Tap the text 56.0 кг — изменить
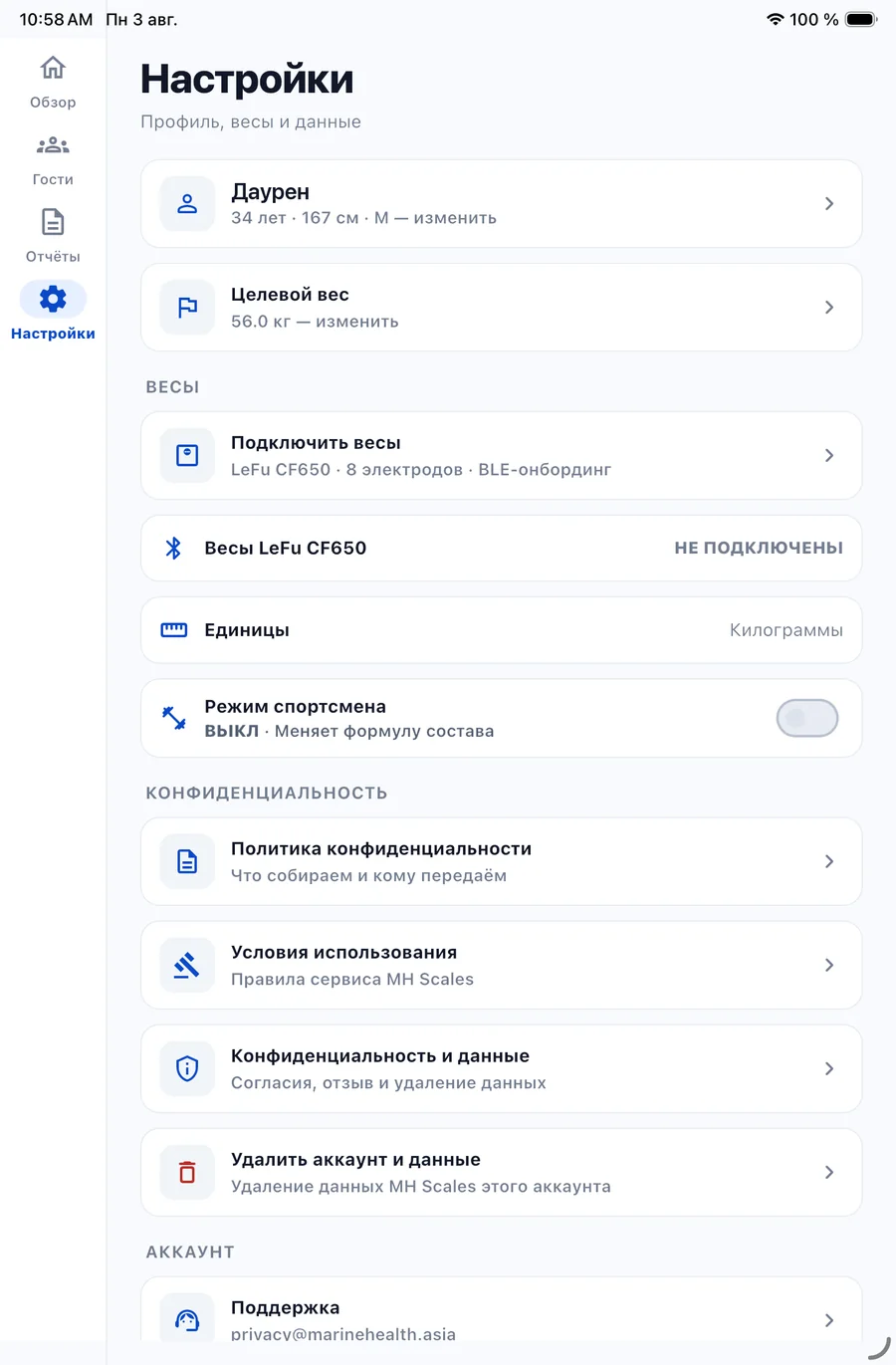Viewport: 896px width, 1365px height. [x=315, y=322]
